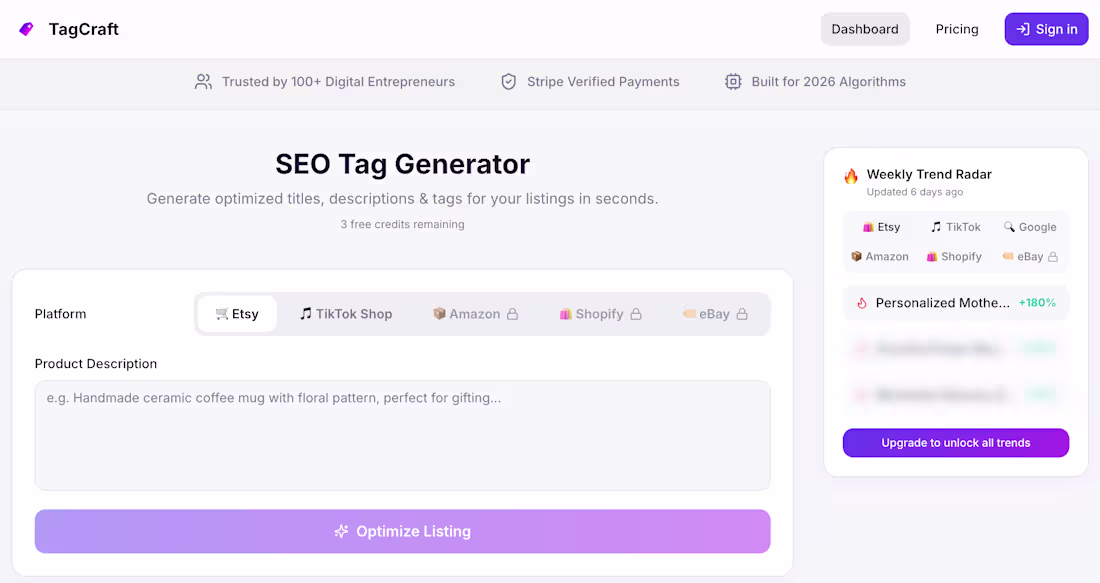1100x583 pixels.
Task: Click the shield icon for Stripe Verified Payments
Action: (509, 81)
